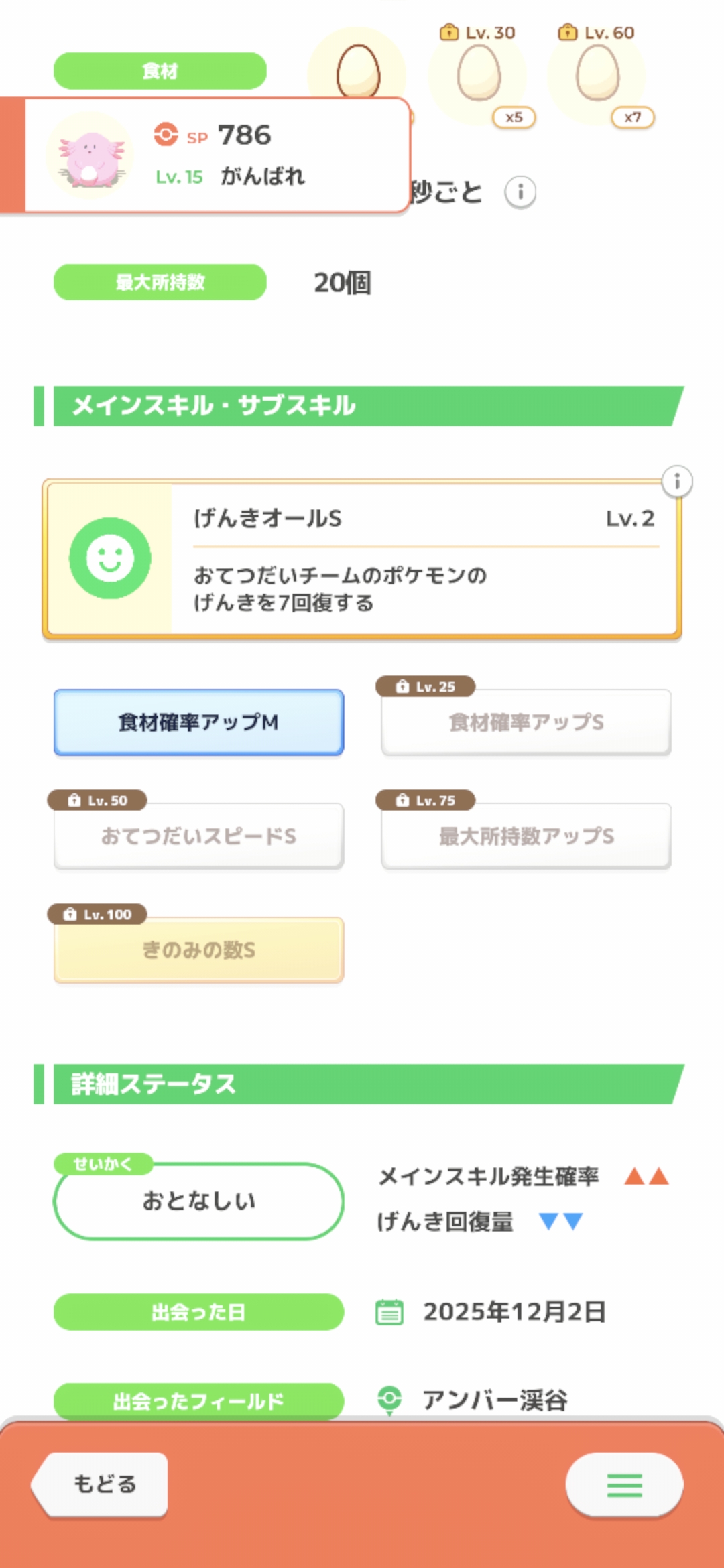Select the Lv. 30 locked egg ingredient
This screenshot has width=724, height=1568.
pyautogui.click(x=479, y=75)
